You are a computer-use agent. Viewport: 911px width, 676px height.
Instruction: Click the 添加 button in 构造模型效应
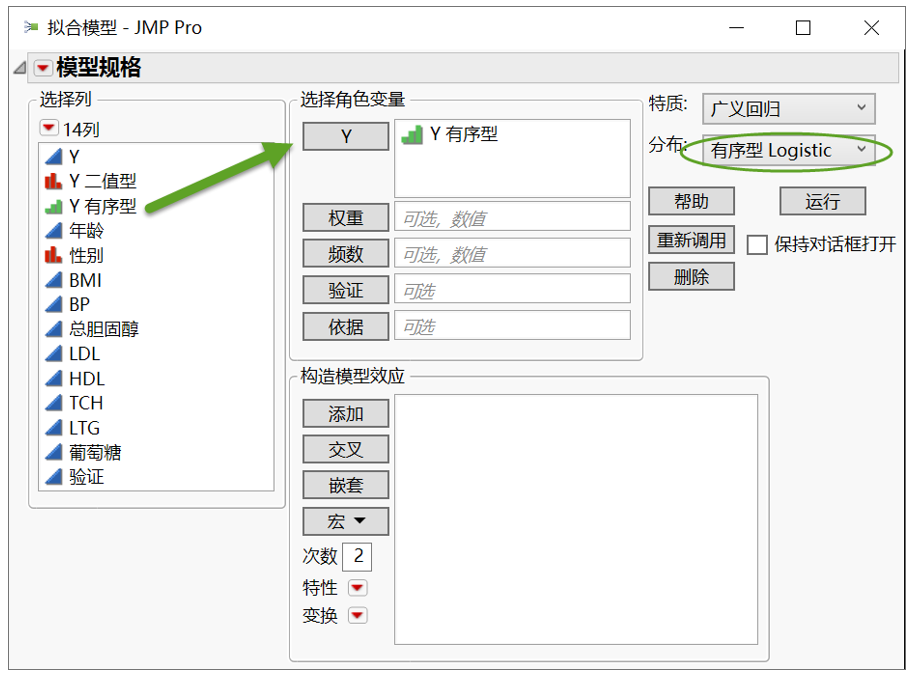coord(345,413)
